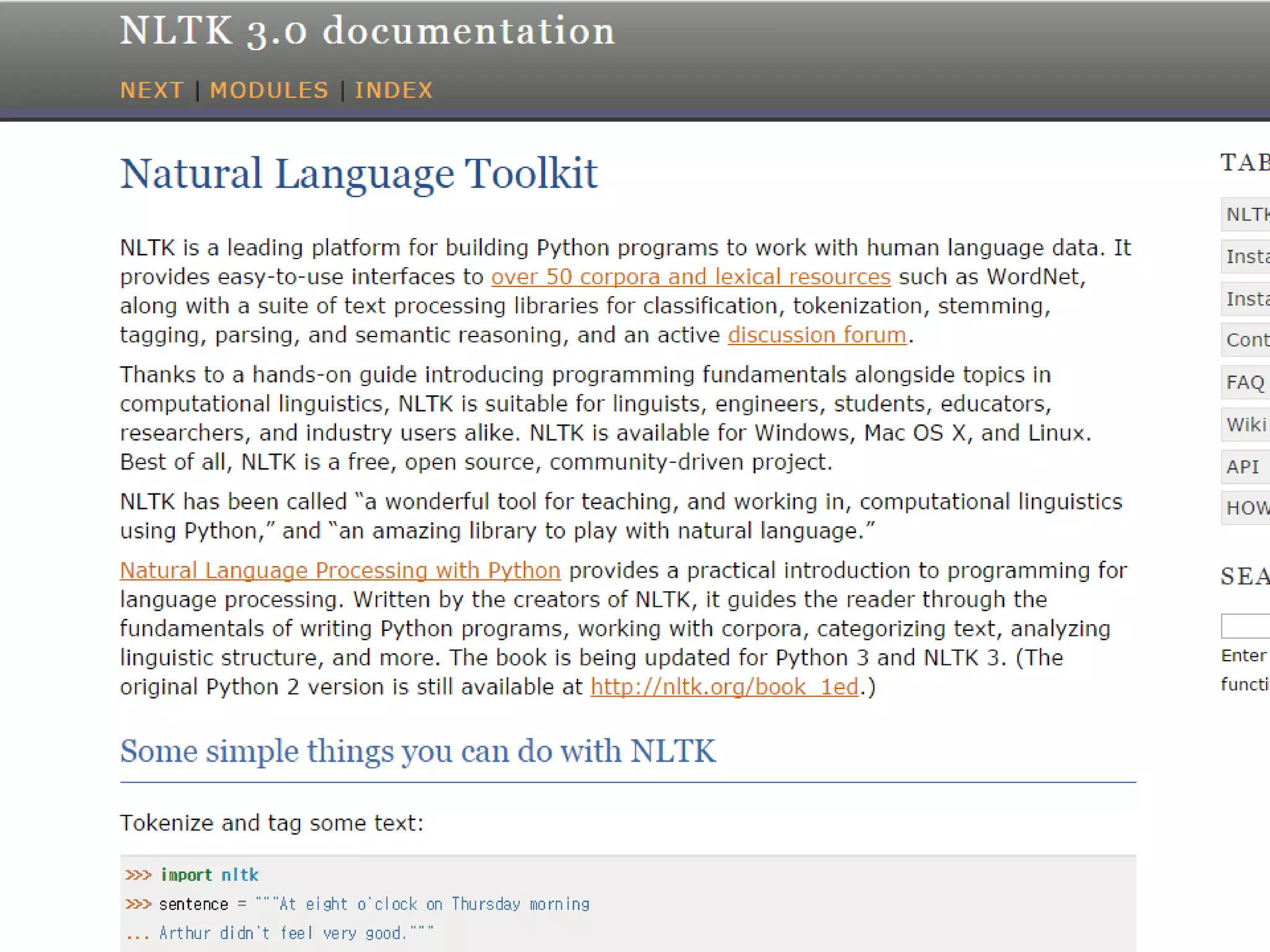
Task: Click 'Some simple things you can do with NLTK' heading
Action: tap(418, 751)
